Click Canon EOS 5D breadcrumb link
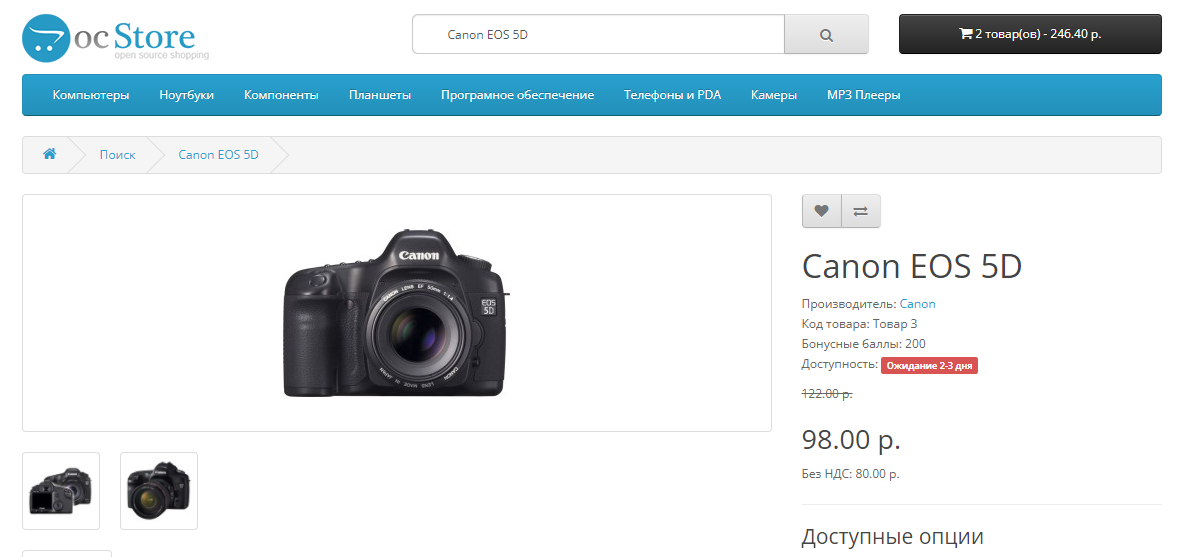Image resolution: width=1185 pixels, height=557 pixels. coord(218,155)
